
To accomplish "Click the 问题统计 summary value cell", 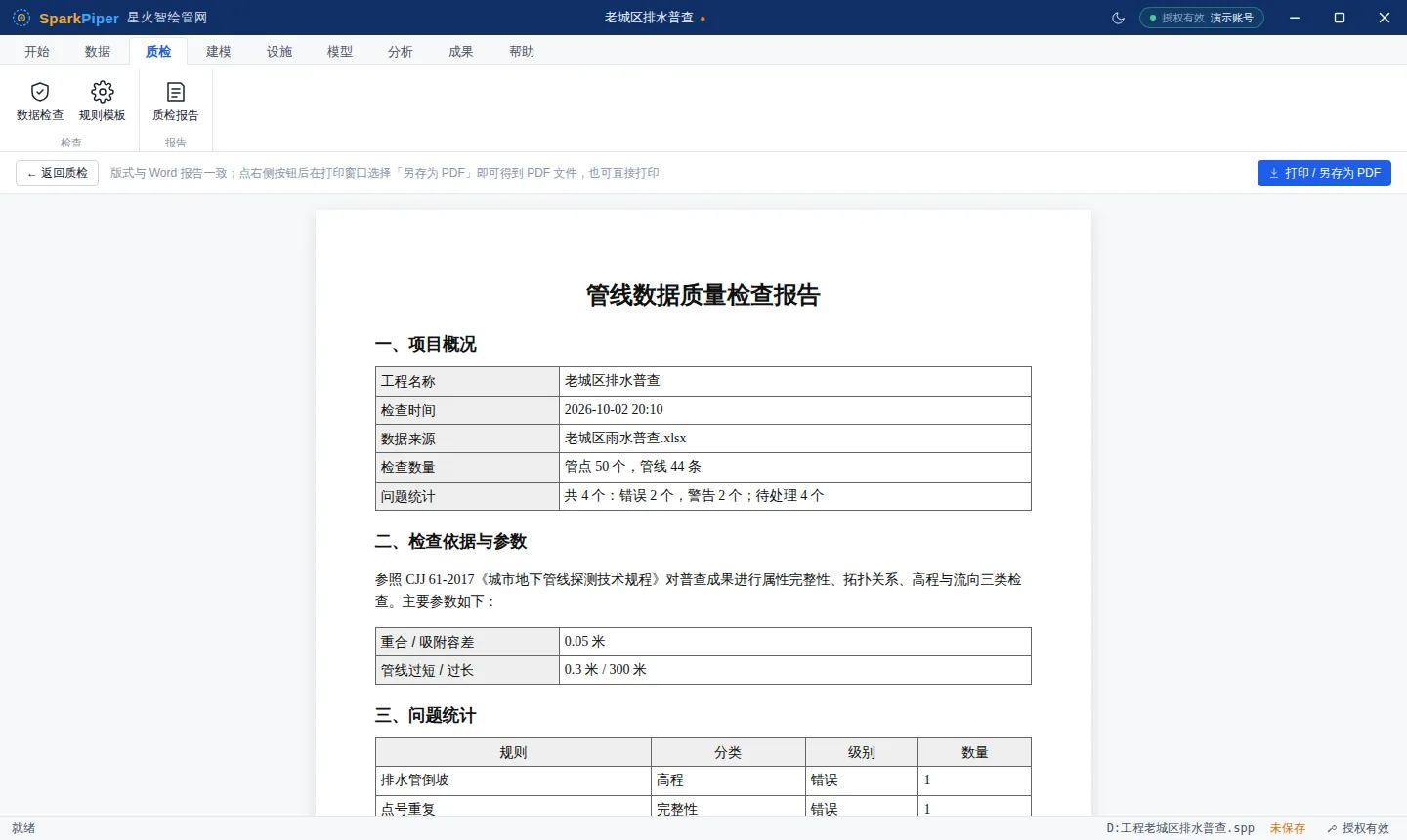I will 794,496.
